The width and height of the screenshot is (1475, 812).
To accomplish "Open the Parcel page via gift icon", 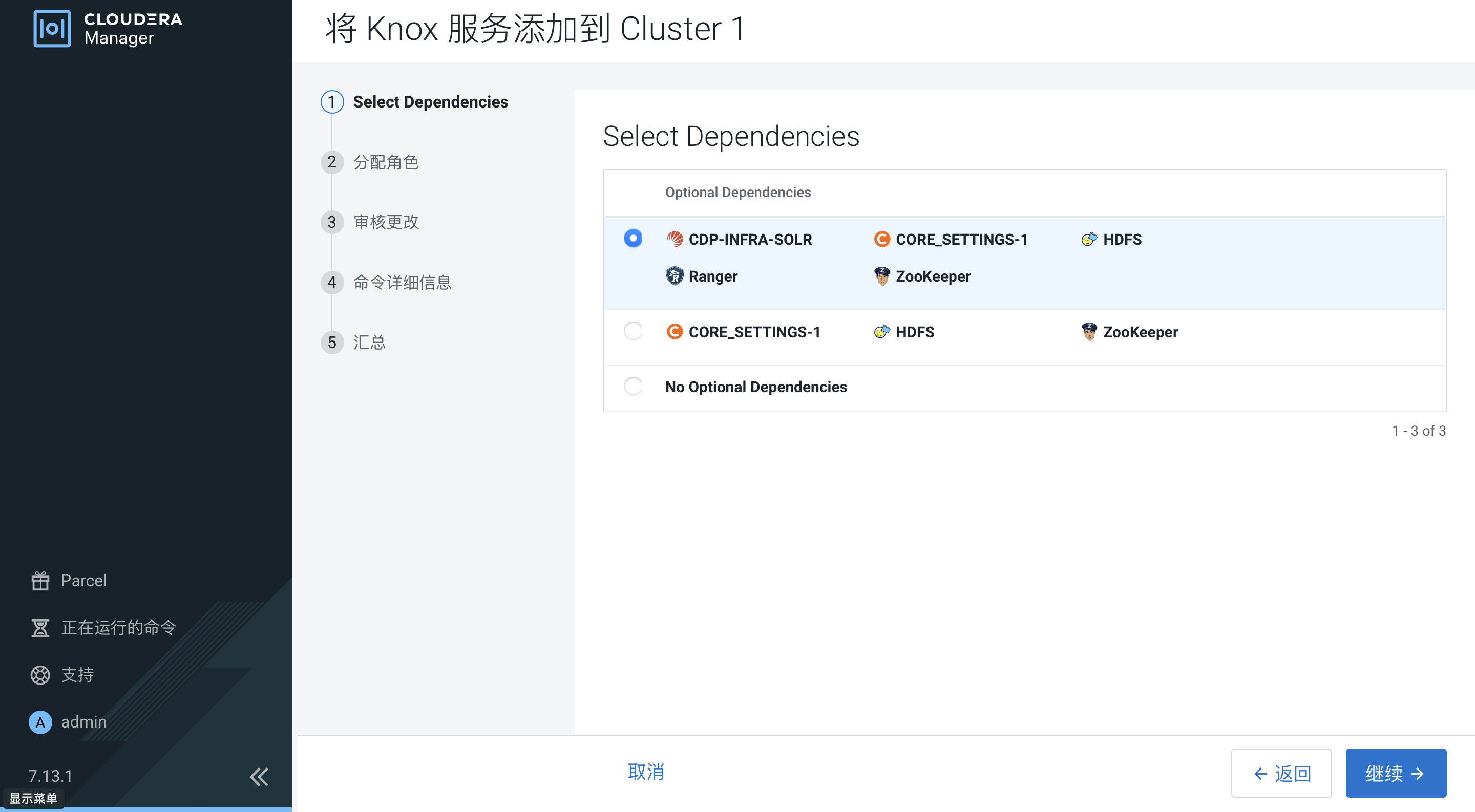I will click(40, 580).
